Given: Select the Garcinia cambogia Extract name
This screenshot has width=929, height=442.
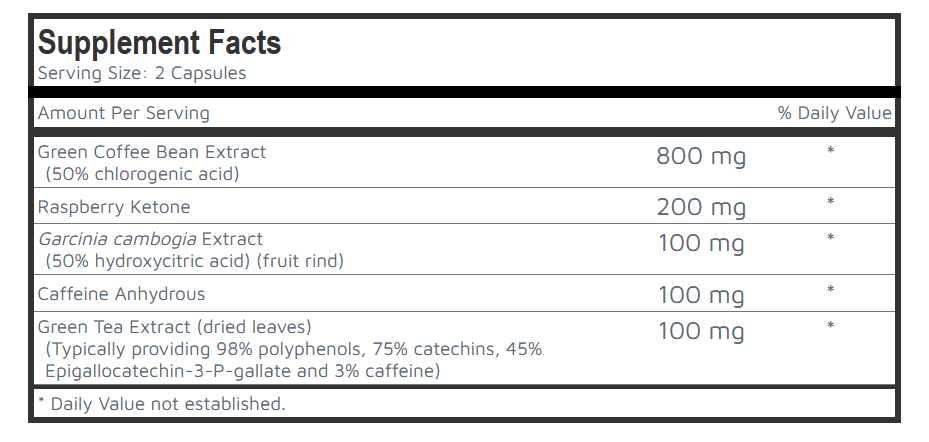Looking at the screenshot, I should click(x=150, y=239).
